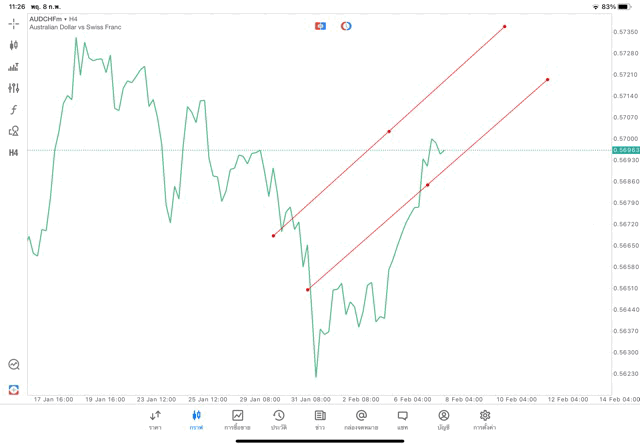Open the function indicators icon
Screen dimensions: 640x447
click(x=14, y=110)
